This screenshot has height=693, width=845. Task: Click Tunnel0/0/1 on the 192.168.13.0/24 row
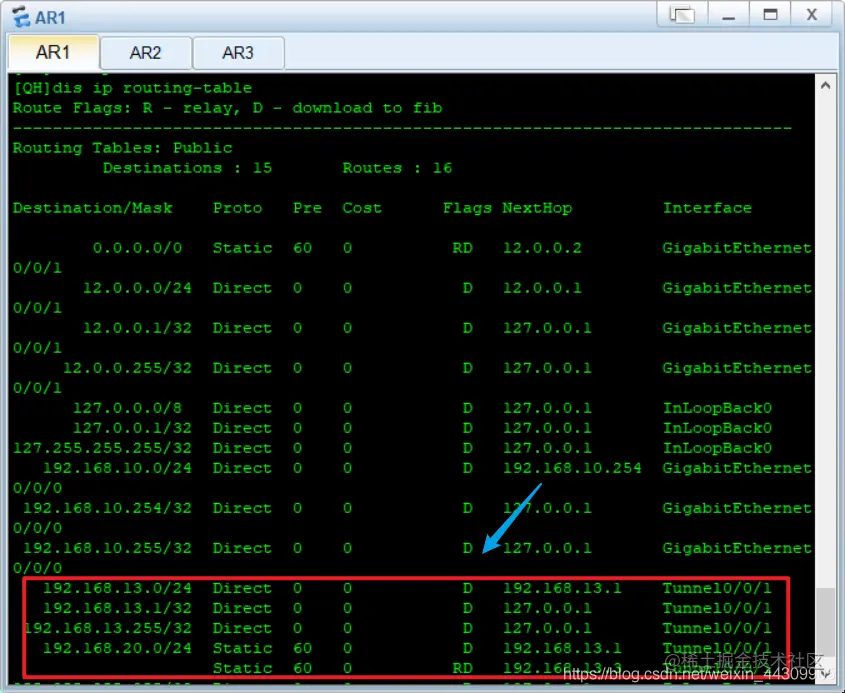[717, 588]
